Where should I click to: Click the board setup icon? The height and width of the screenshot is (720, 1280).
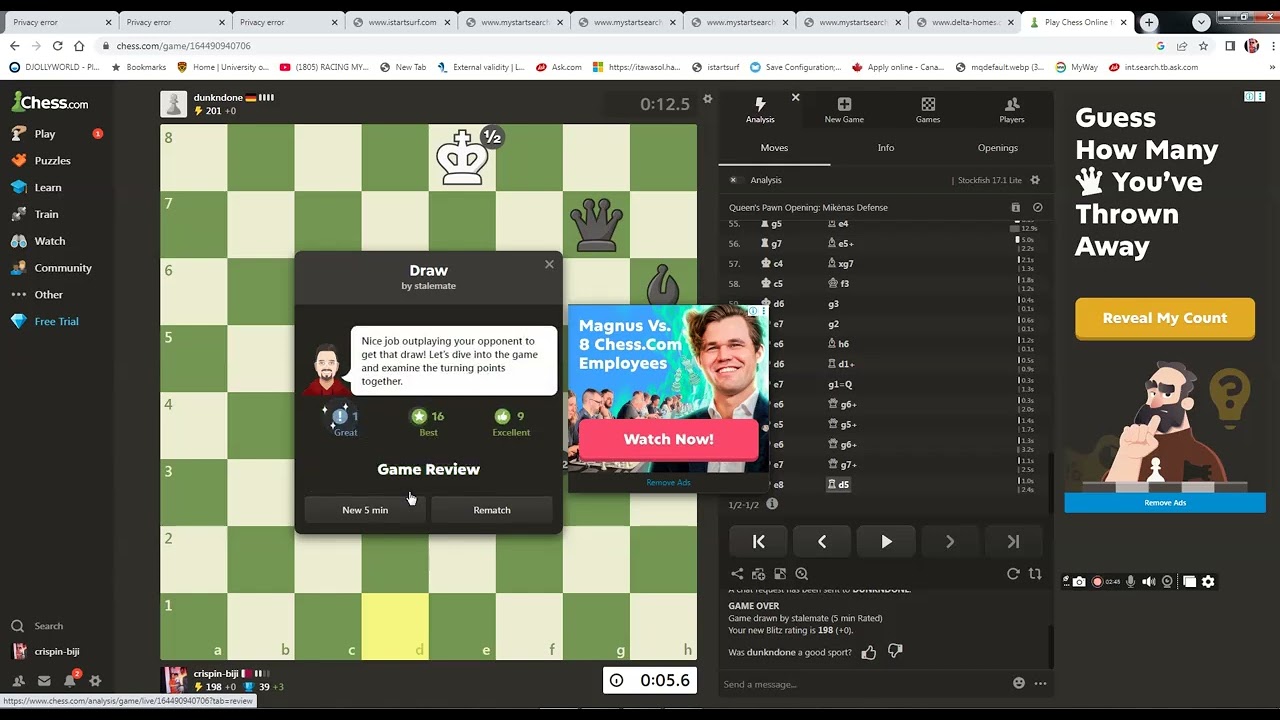pos(780,574)
